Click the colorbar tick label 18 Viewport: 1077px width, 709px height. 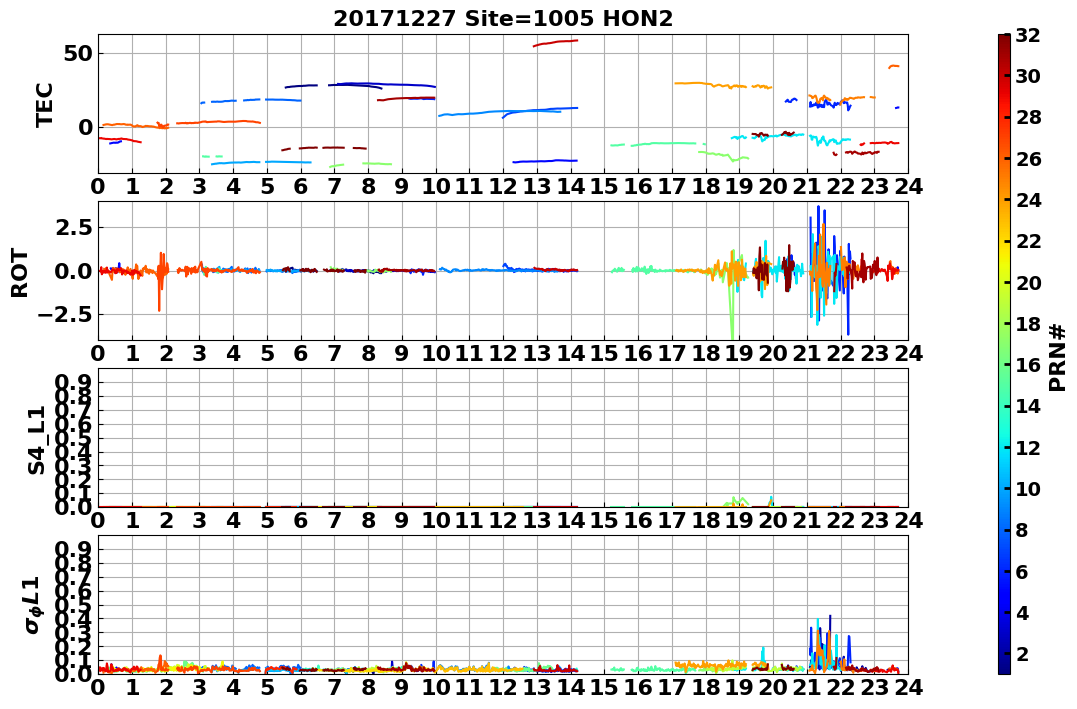(x=1028, y=324)
